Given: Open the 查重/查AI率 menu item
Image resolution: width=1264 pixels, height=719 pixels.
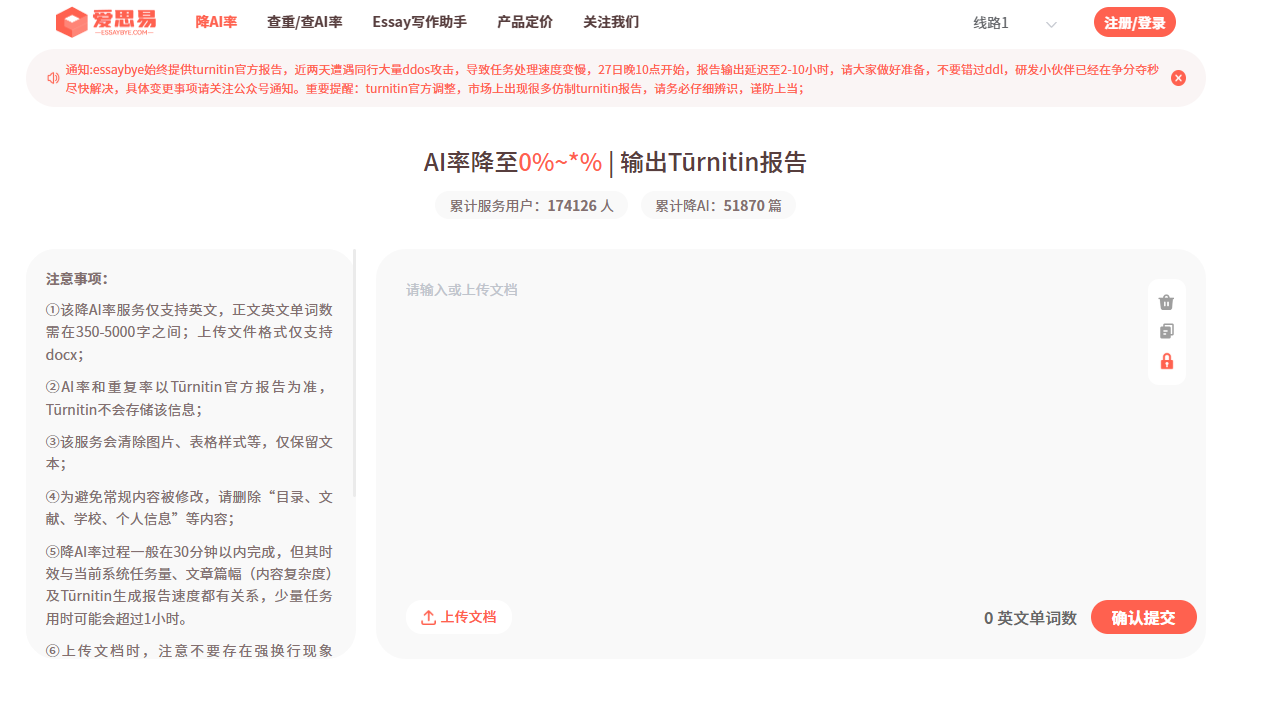Looking at the screenshot, I should point(305,22).
